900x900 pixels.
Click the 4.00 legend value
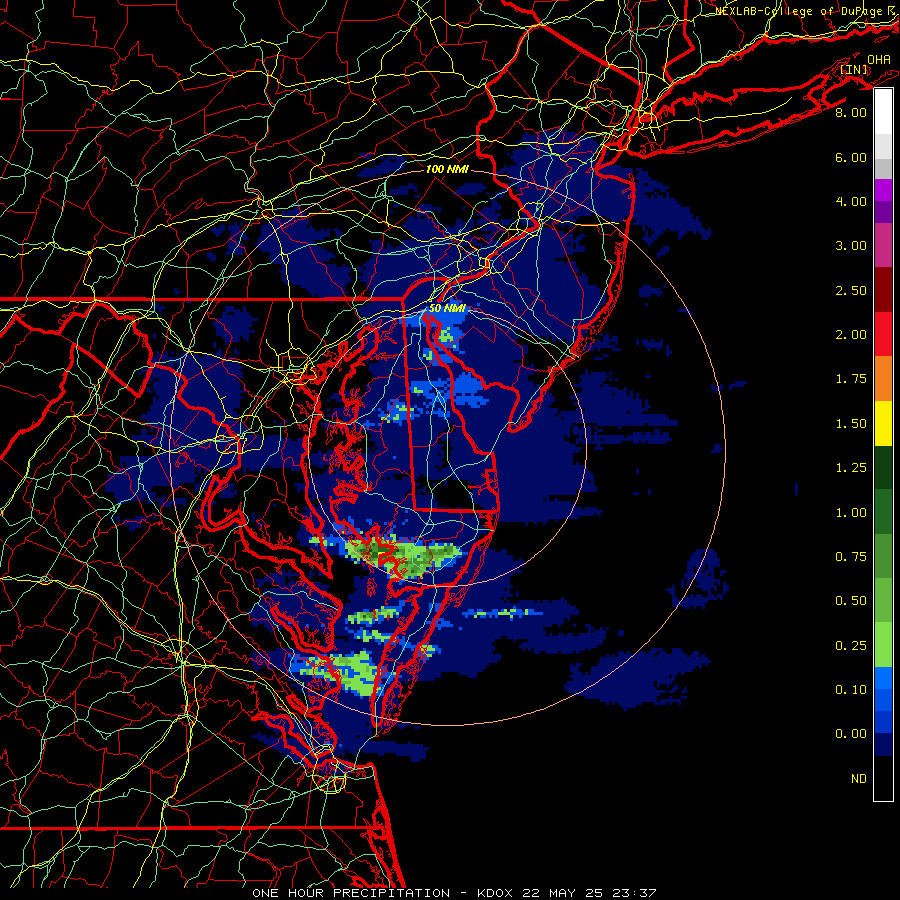(851, 201)
